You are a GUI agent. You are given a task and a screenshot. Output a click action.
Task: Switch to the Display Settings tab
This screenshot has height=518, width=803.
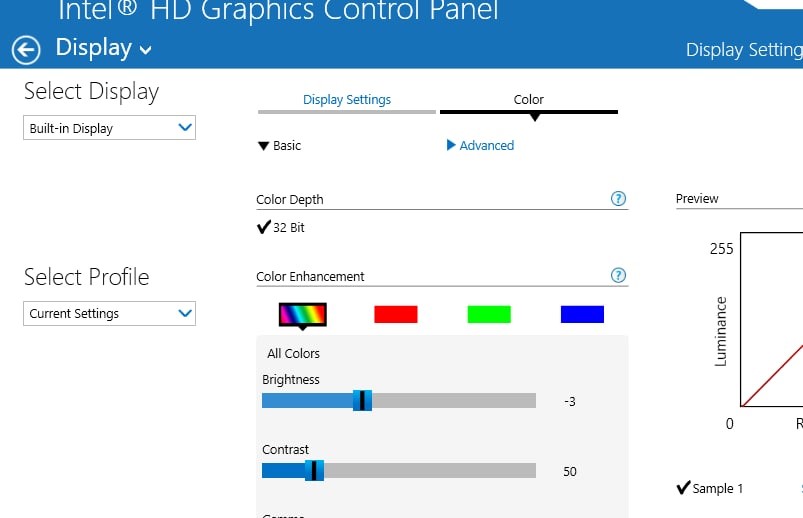pos(346,100)
